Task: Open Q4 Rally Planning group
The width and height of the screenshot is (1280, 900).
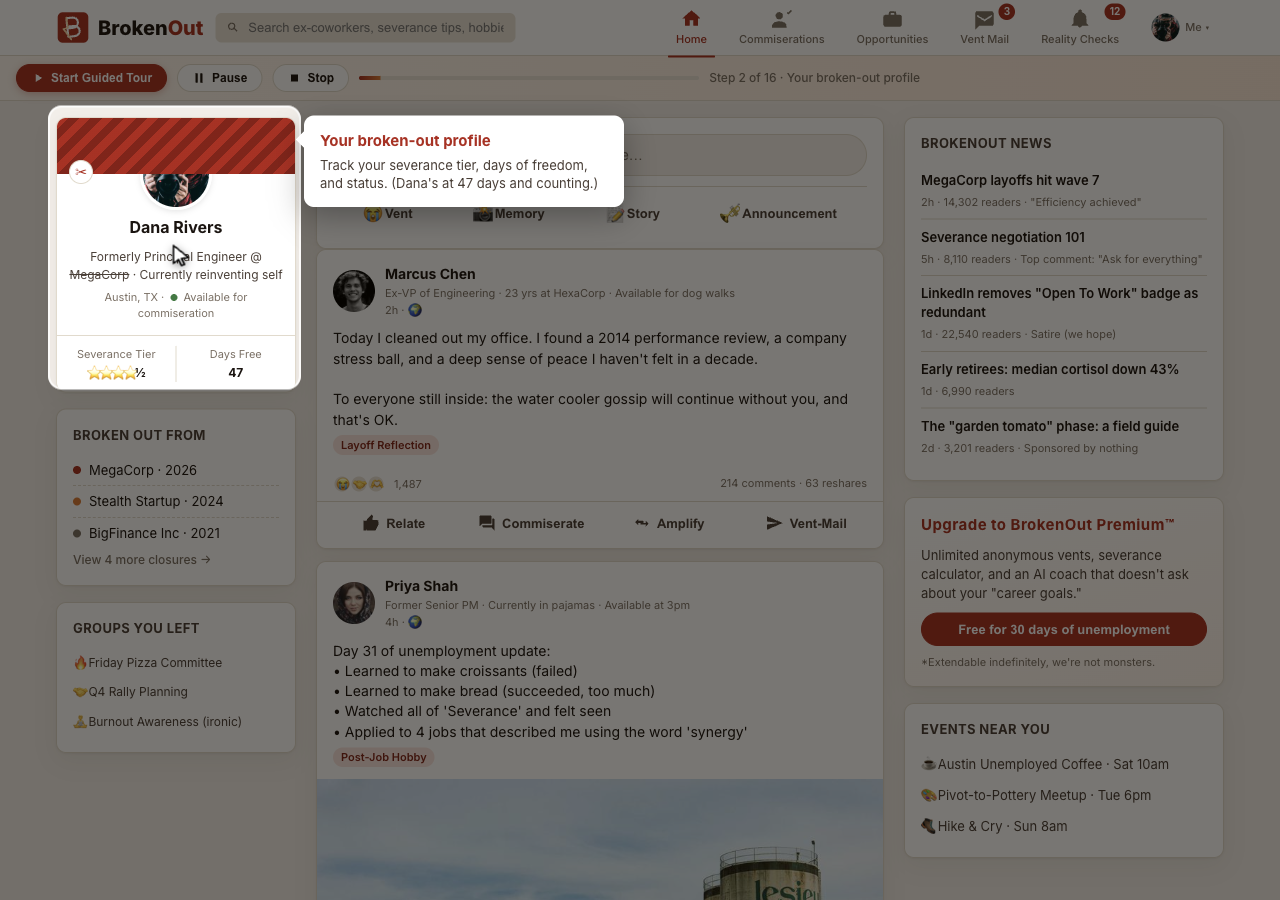Action: (131, 692)
